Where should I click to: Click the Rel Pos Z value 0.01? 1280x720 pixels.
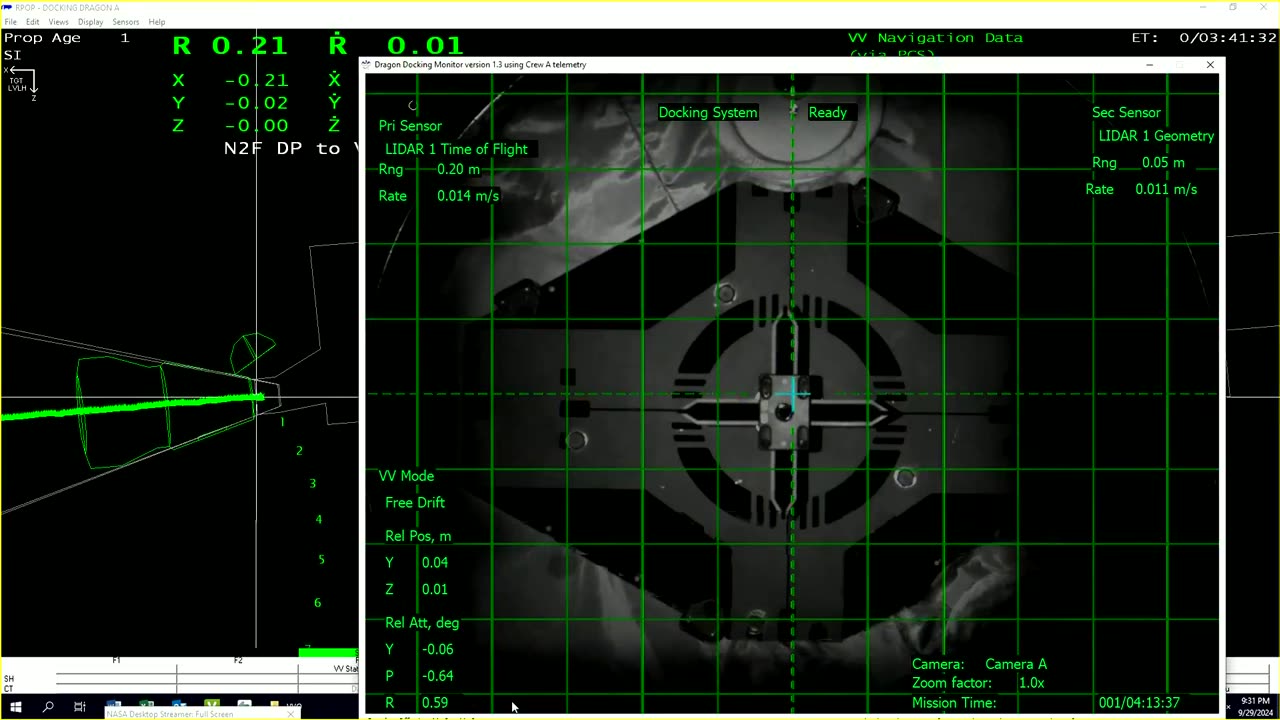click(435, 590)
